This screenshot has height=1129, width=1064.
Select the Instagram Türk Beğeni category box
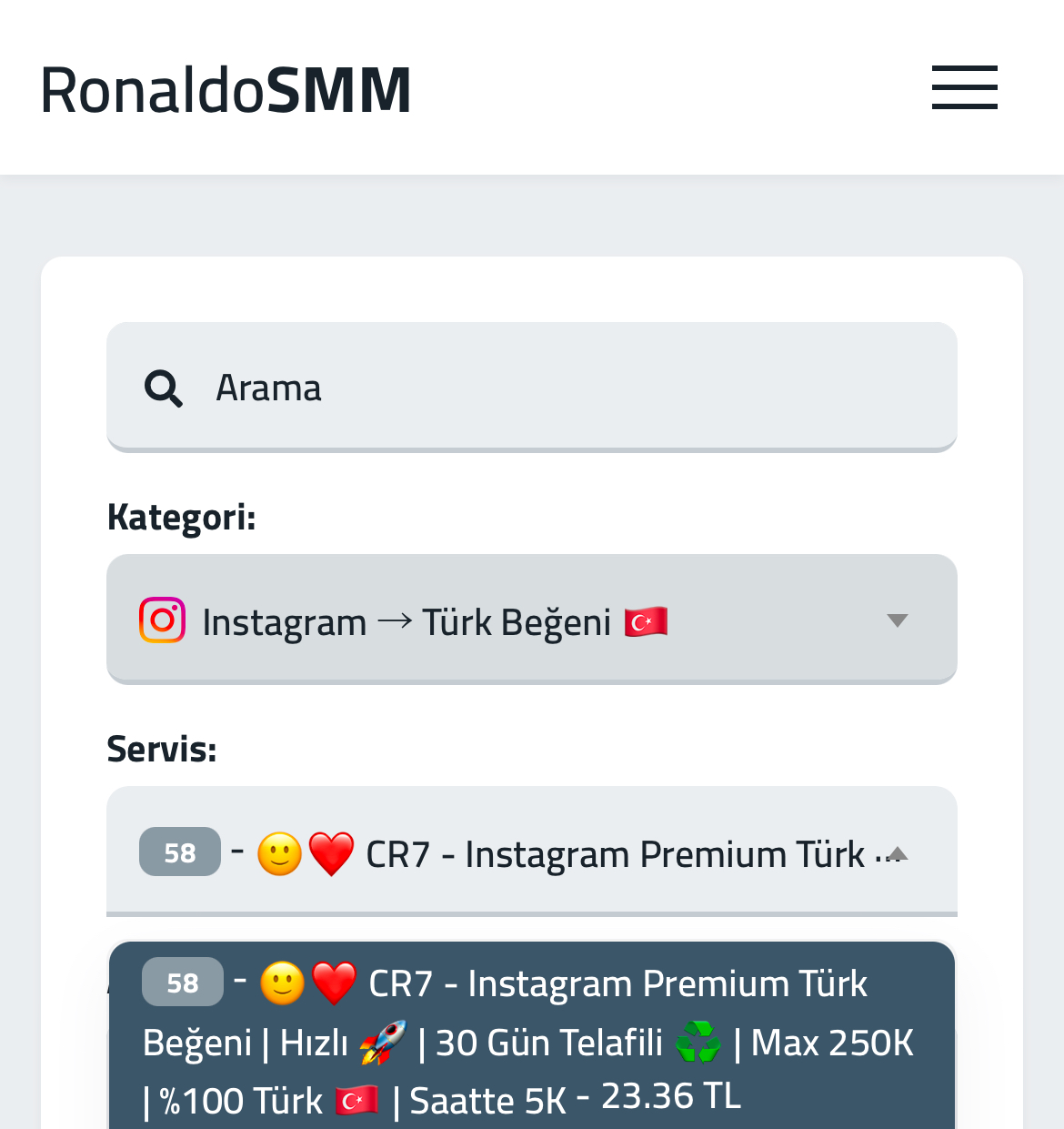[x=532, y=619]
